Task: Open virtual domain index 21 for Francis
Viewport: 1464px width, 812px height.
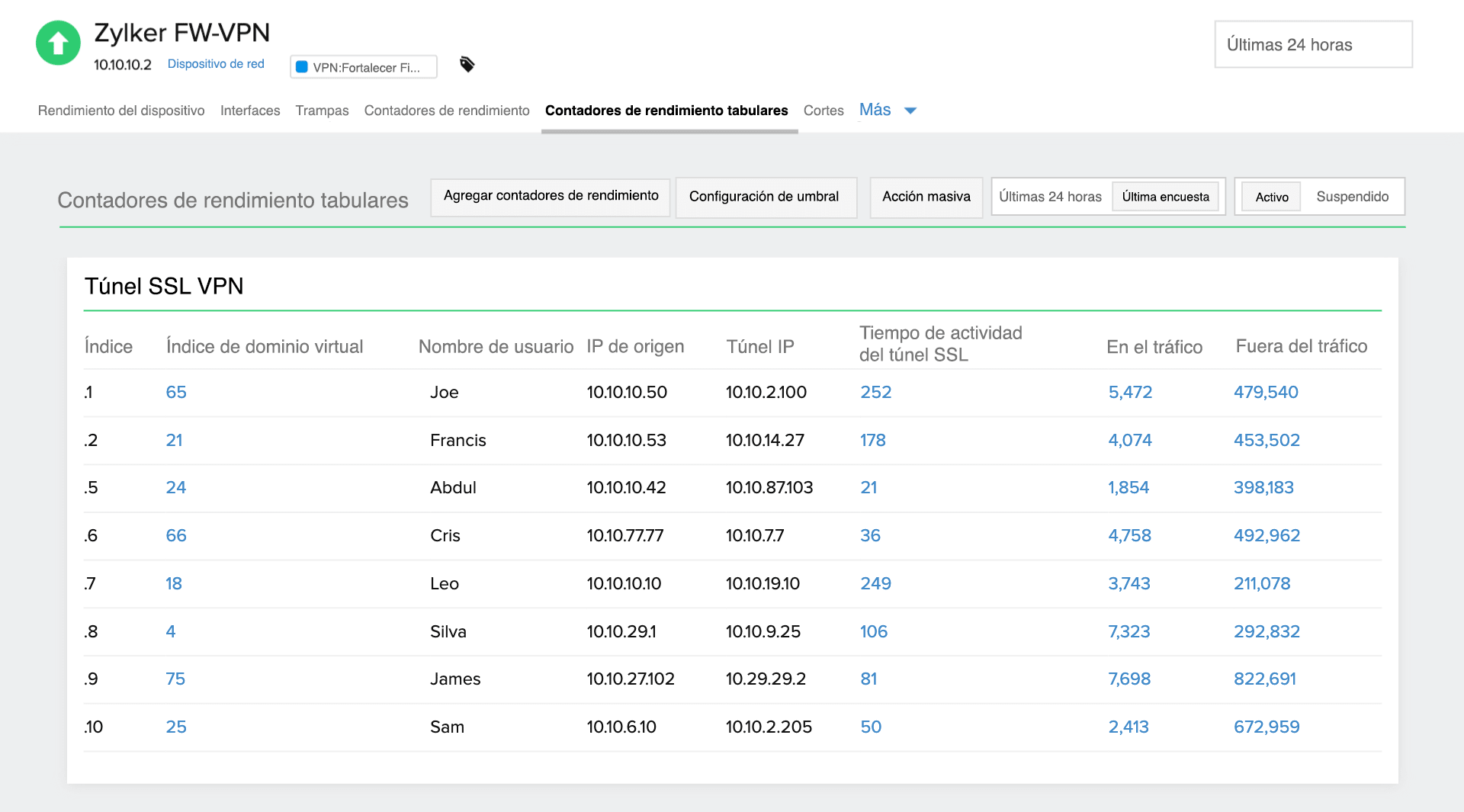Action: point(174,441)
